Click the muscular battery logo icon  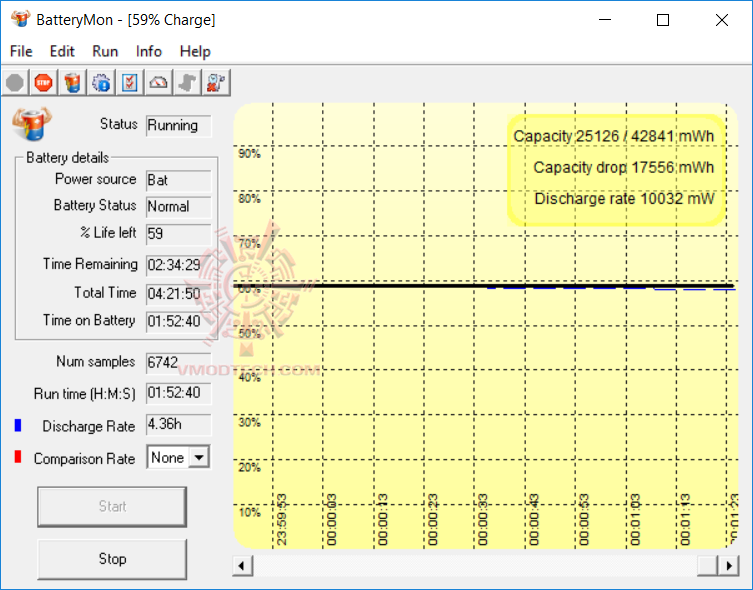(x=32, y=125)
